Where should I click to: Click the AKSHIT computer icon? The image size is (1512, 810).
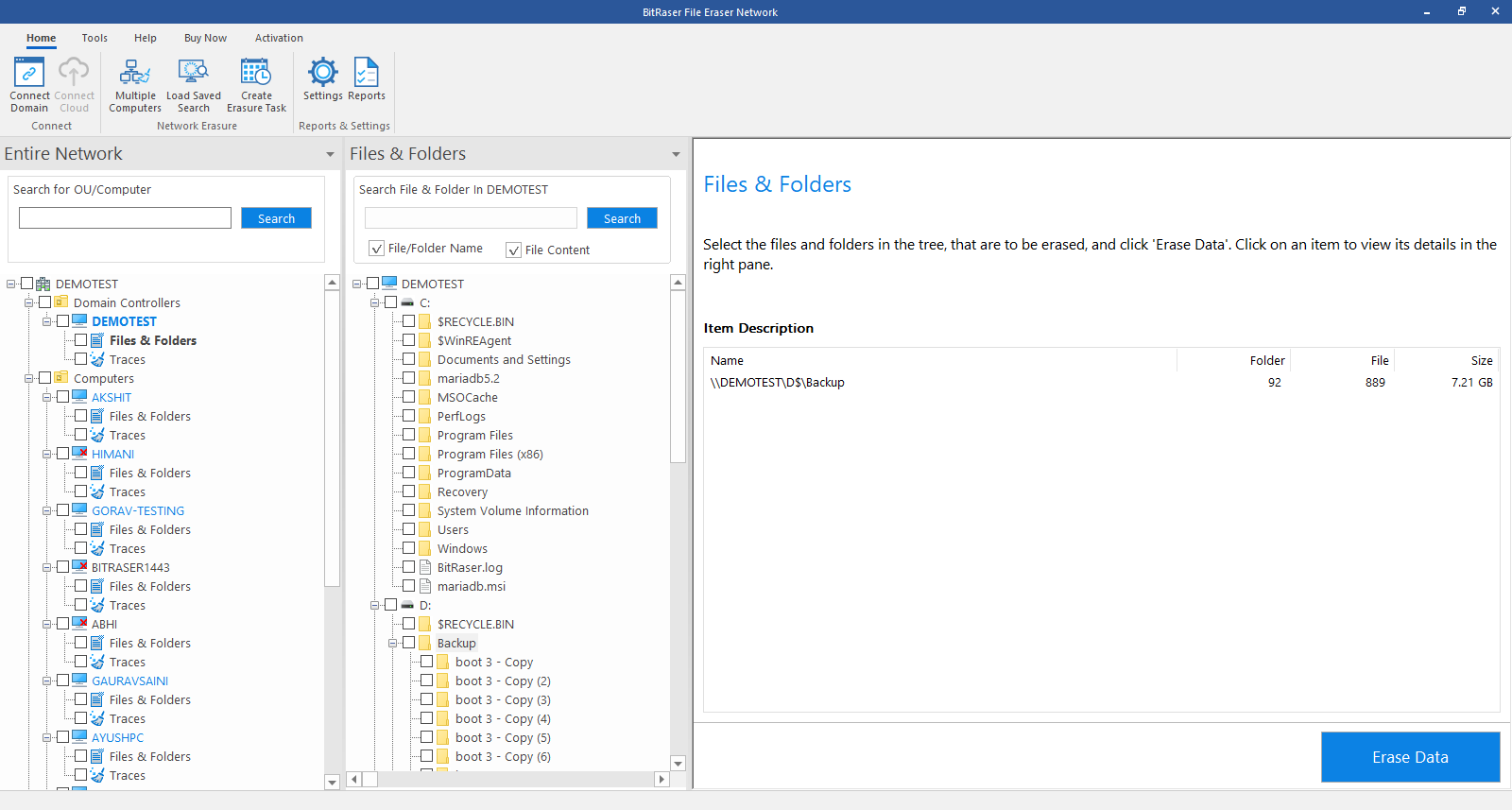click(79, 397)
